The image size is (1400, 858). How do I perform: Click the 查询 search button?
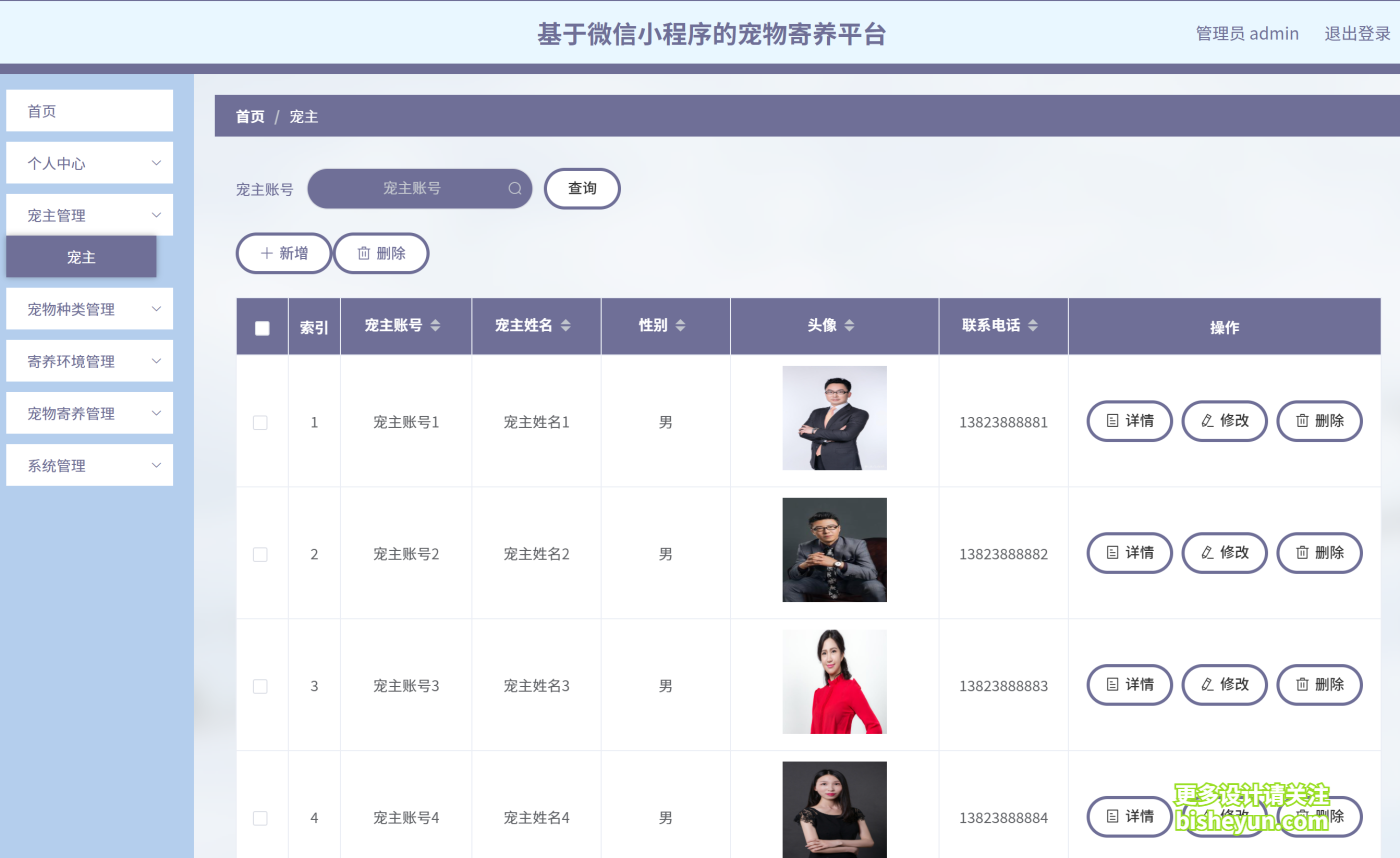coord(582,188)
